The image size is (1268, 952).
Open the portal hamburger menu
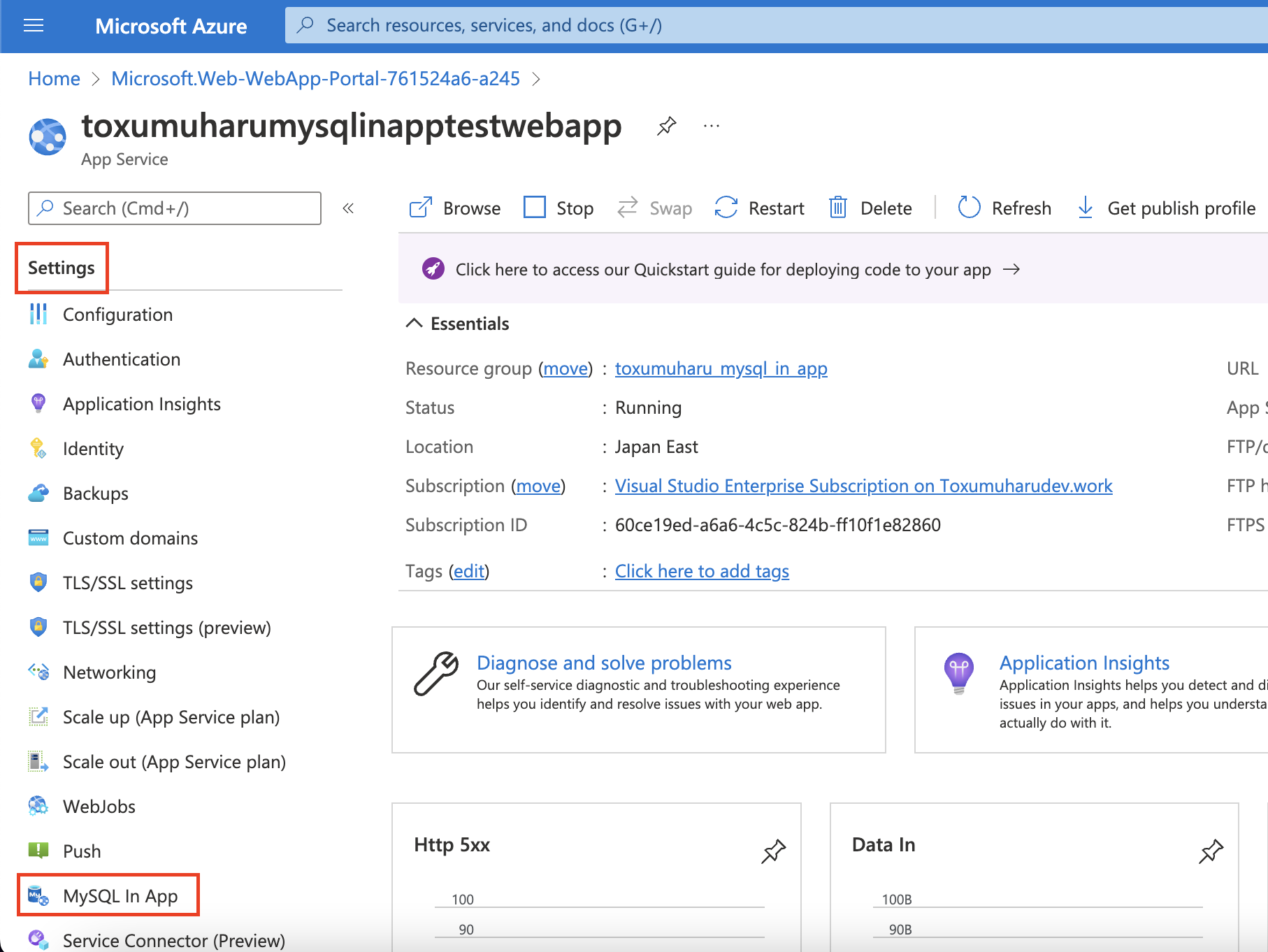[33, 26]
